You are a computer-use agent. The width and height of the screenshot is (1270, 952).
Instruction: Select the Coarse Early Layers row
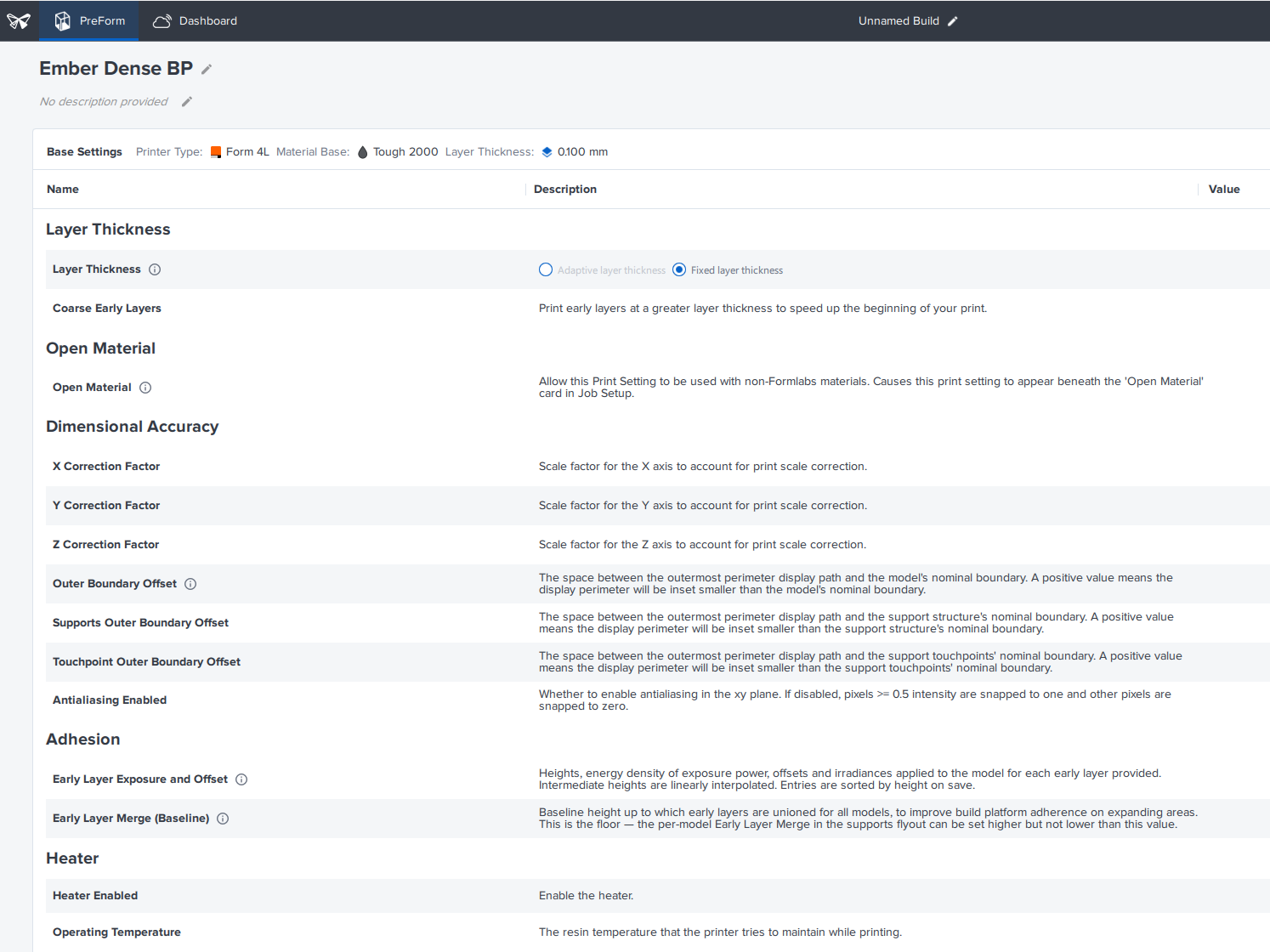click(x=658, y=309)
